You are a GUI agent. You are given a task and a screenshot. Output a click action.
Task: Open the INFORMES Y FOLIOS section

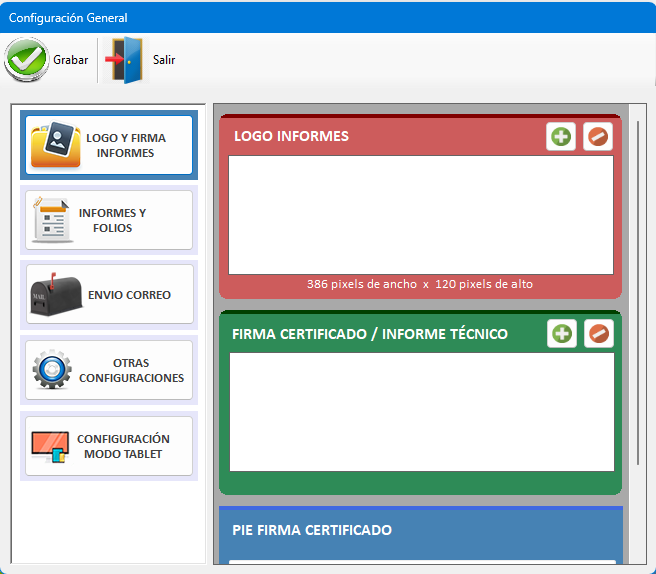coord(109,220)
